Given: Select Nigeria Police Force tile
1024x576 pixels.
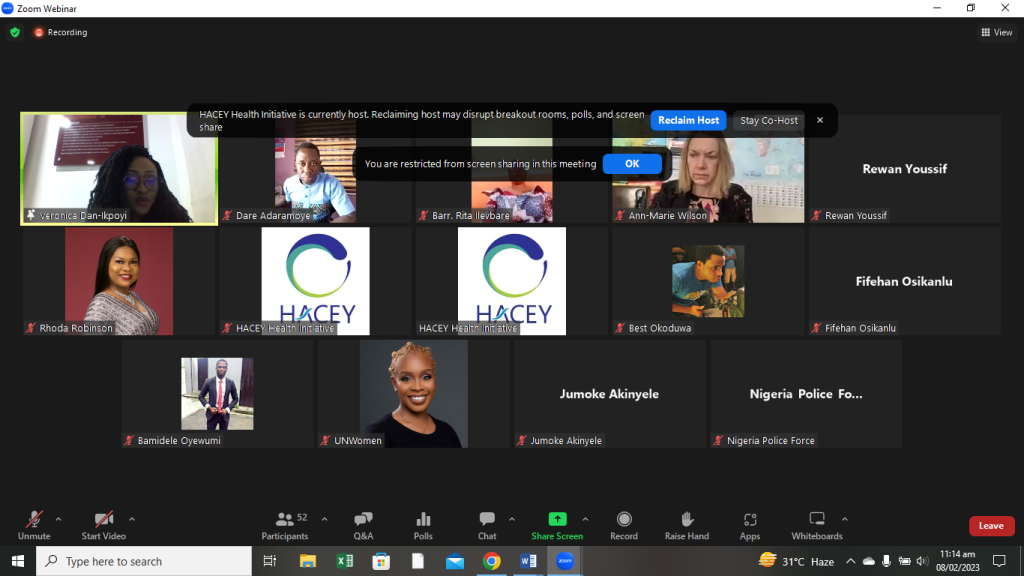Looking at the screenshot, I should coord(807,394).
